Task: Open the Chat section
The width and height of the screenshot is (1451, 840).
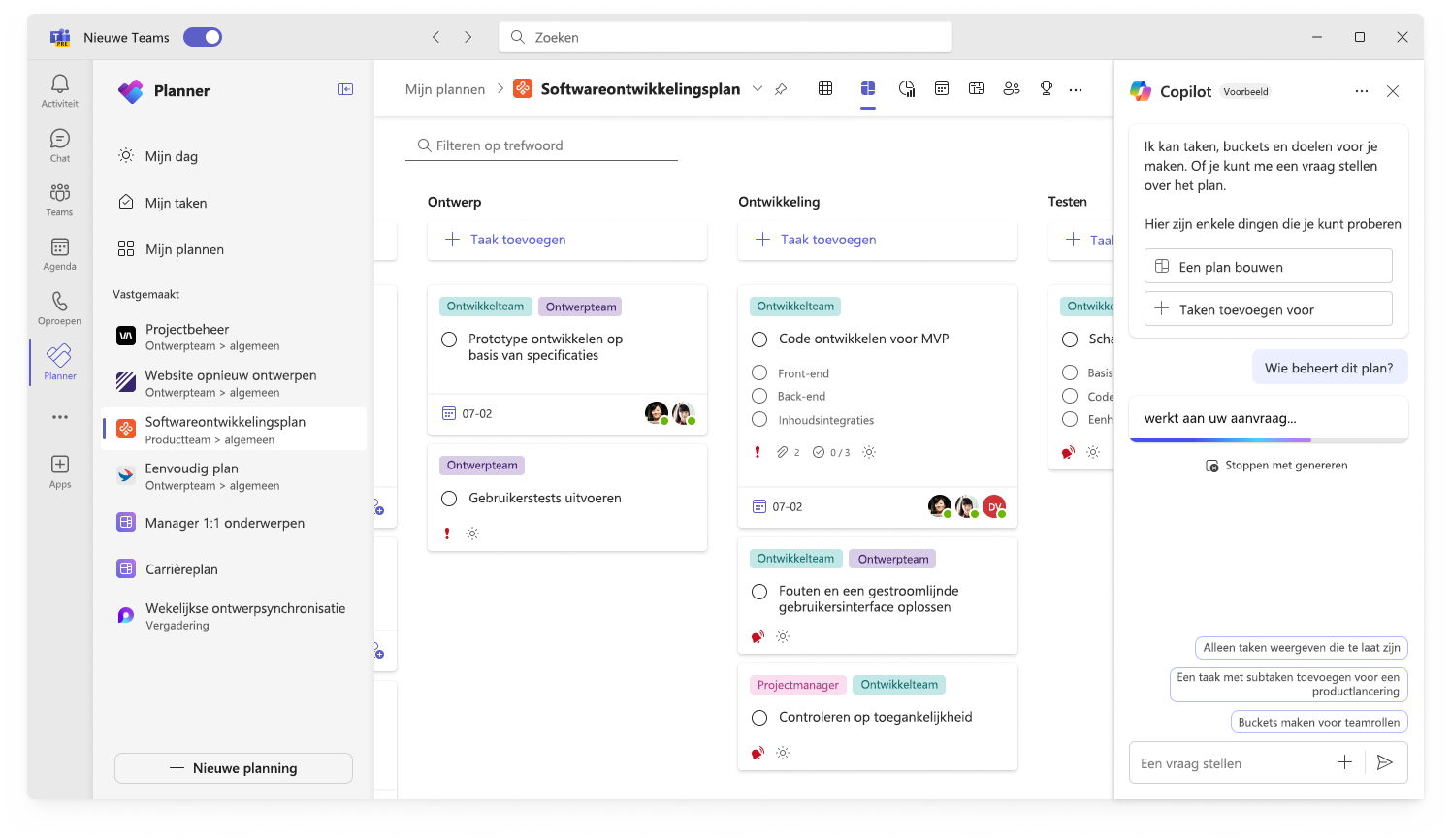Action: tap(60, 145)
